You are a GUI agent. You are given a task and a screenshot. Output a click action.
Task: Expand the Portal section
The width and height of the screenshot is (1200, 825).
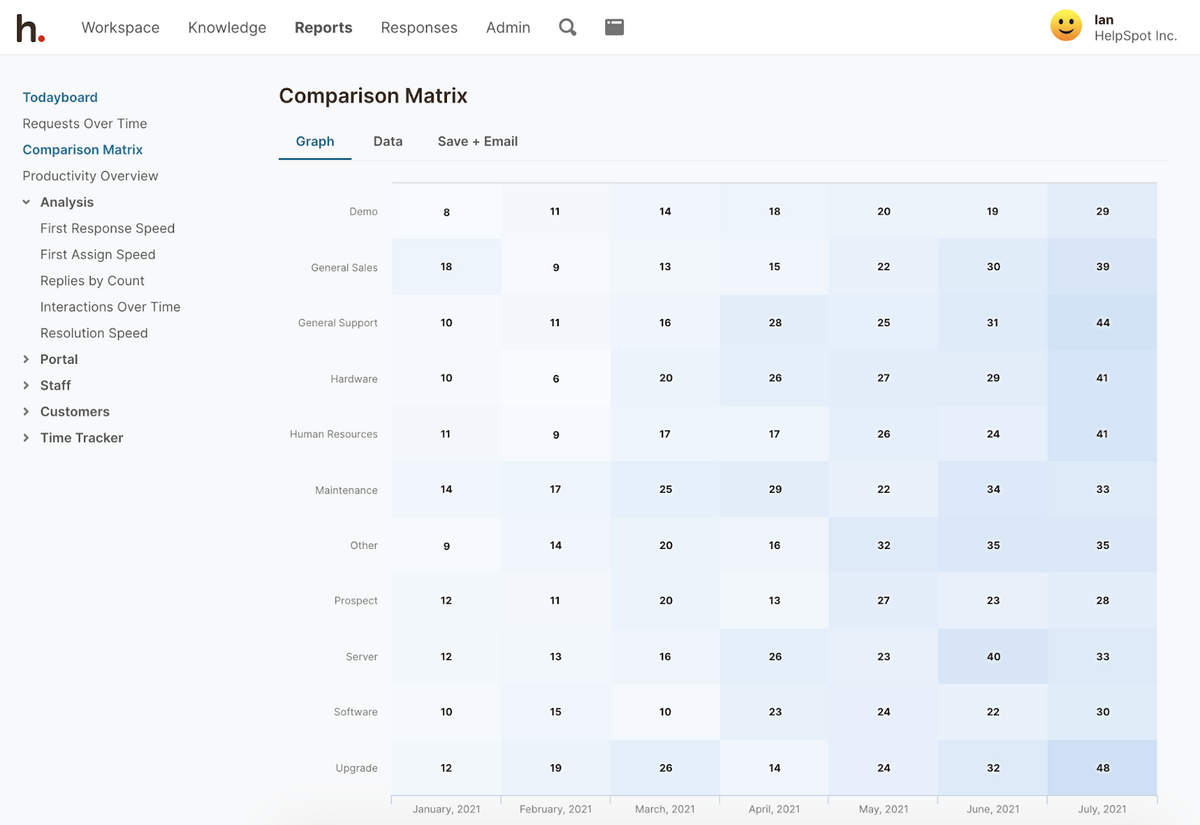pyautogui.click(x=27, y=359)
